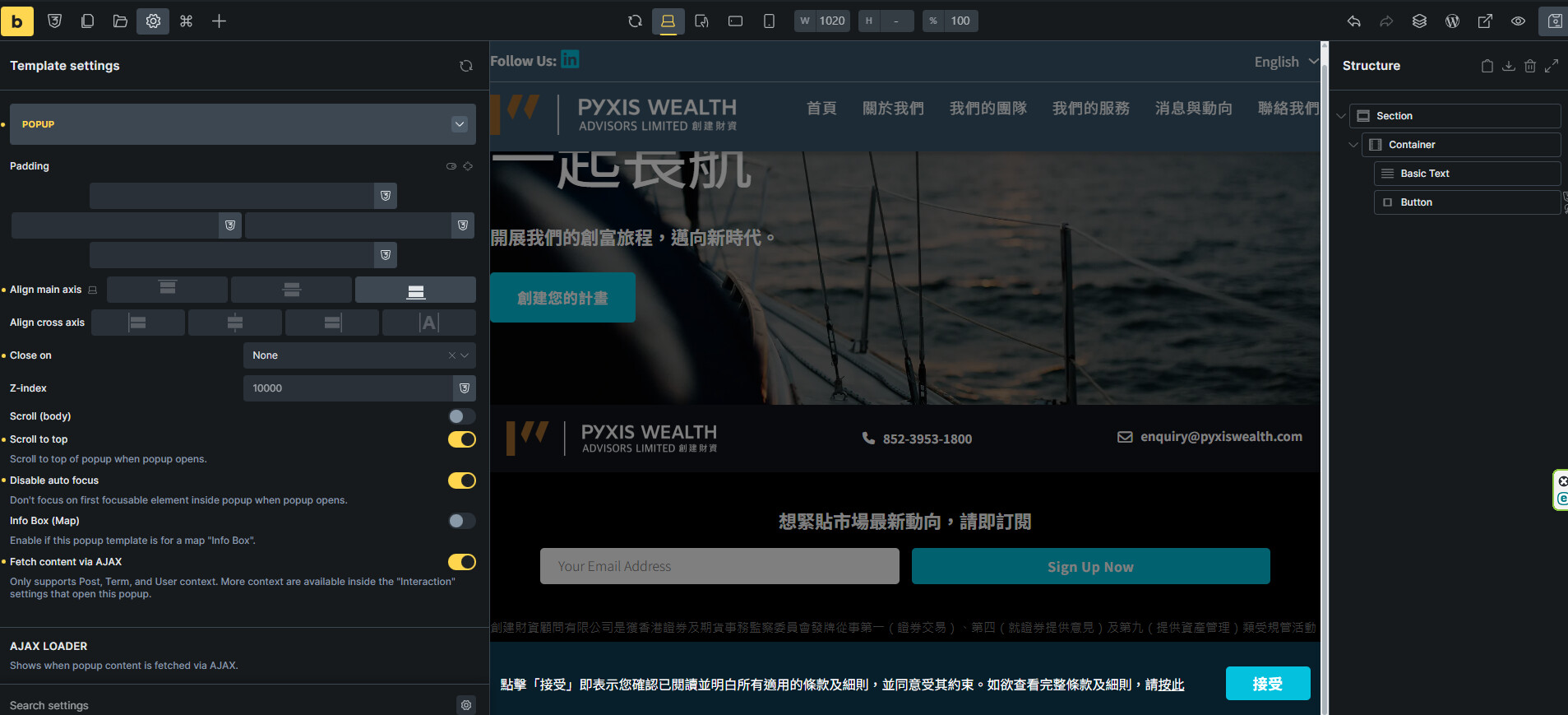The width and height of the screenshot is (1568, 715).
Task: Click the 接受 accept button
Action: [1267, 684]
